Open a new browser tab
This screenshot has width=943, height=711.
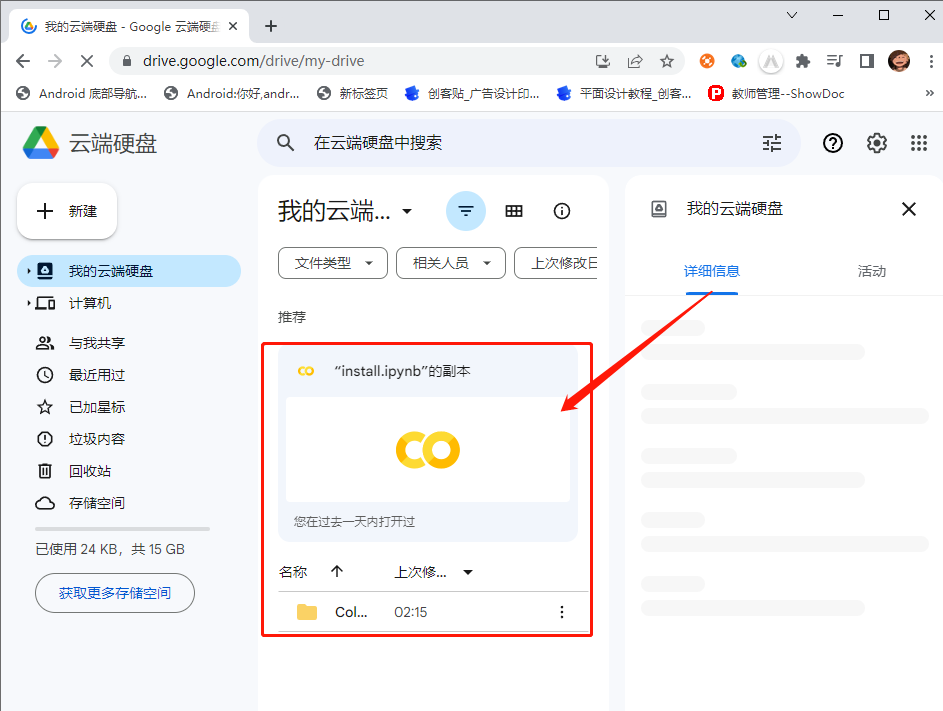[271, 26]
